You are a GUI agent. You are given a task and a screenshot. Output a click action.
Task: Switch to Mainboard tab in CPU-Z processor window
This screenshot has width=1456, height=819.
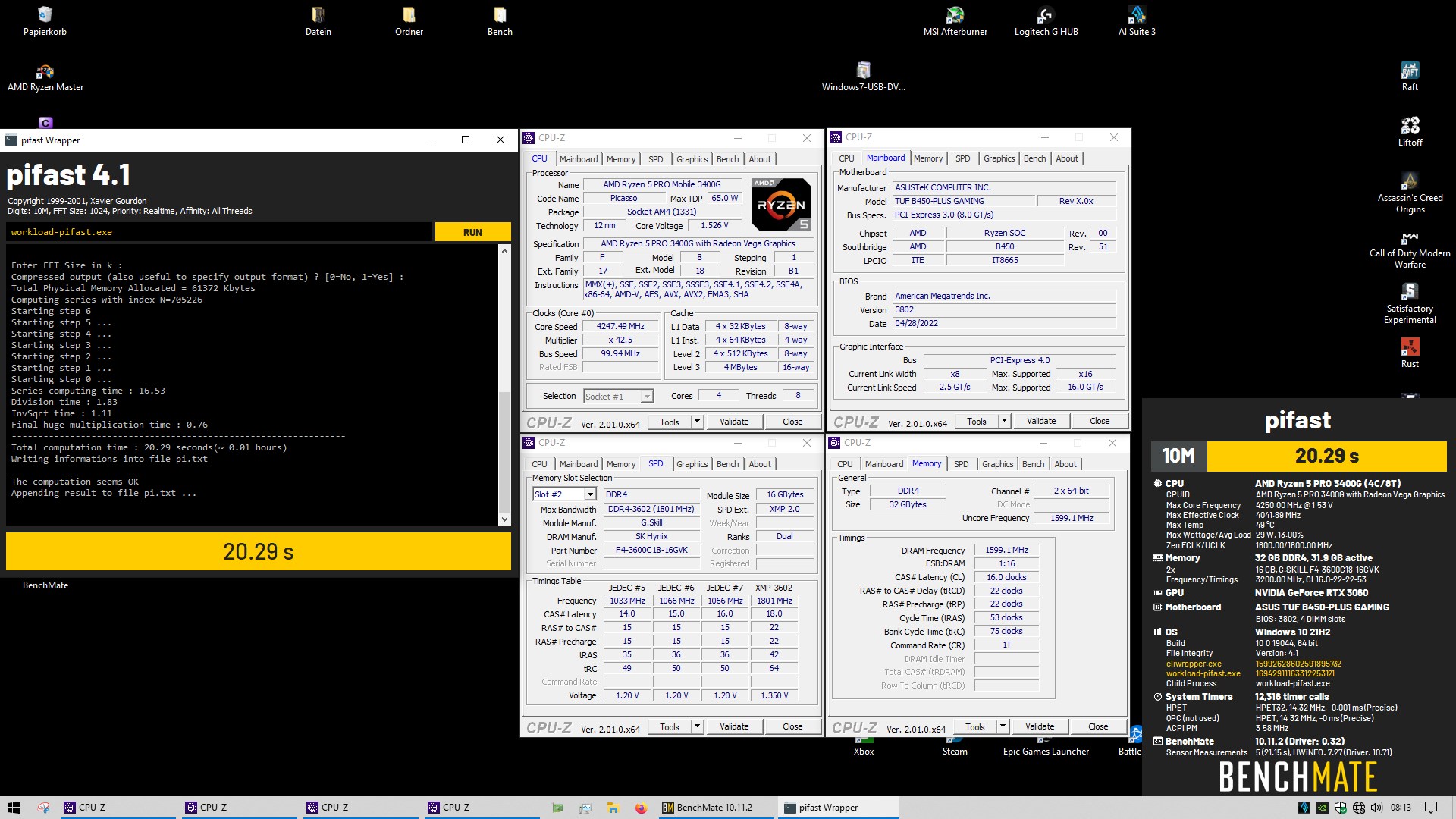tap(579, 159)
